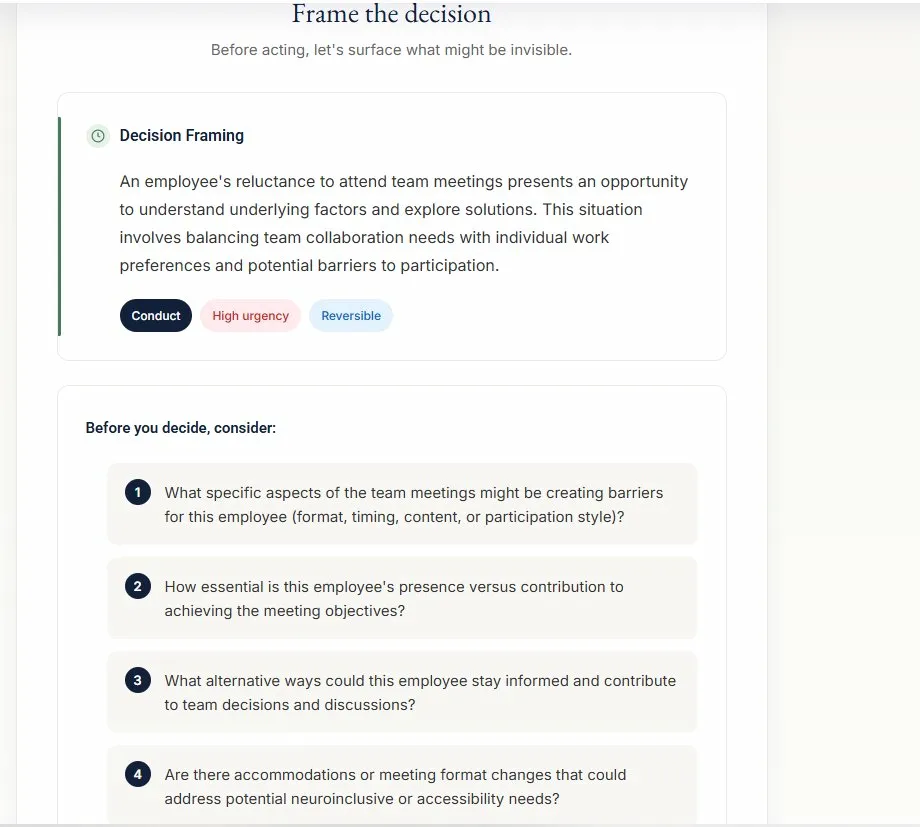Click the question about alternative ways to contribute

point(420,693)
